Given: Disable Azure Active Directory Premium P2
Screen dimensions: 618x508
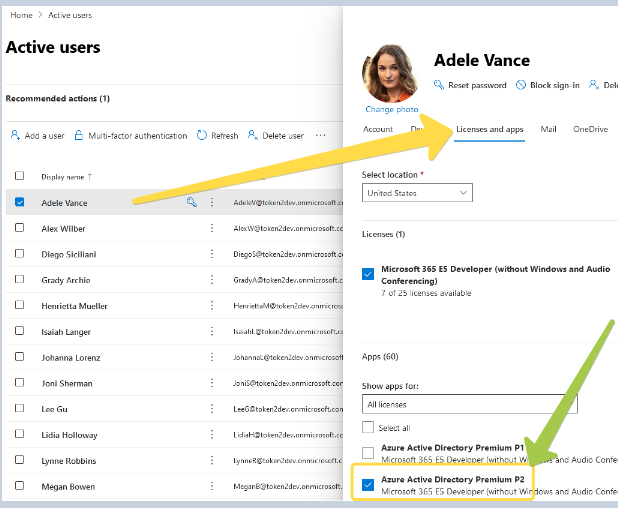Looking at the screenshot, I should pyautogui.click(x=368, y=485).
